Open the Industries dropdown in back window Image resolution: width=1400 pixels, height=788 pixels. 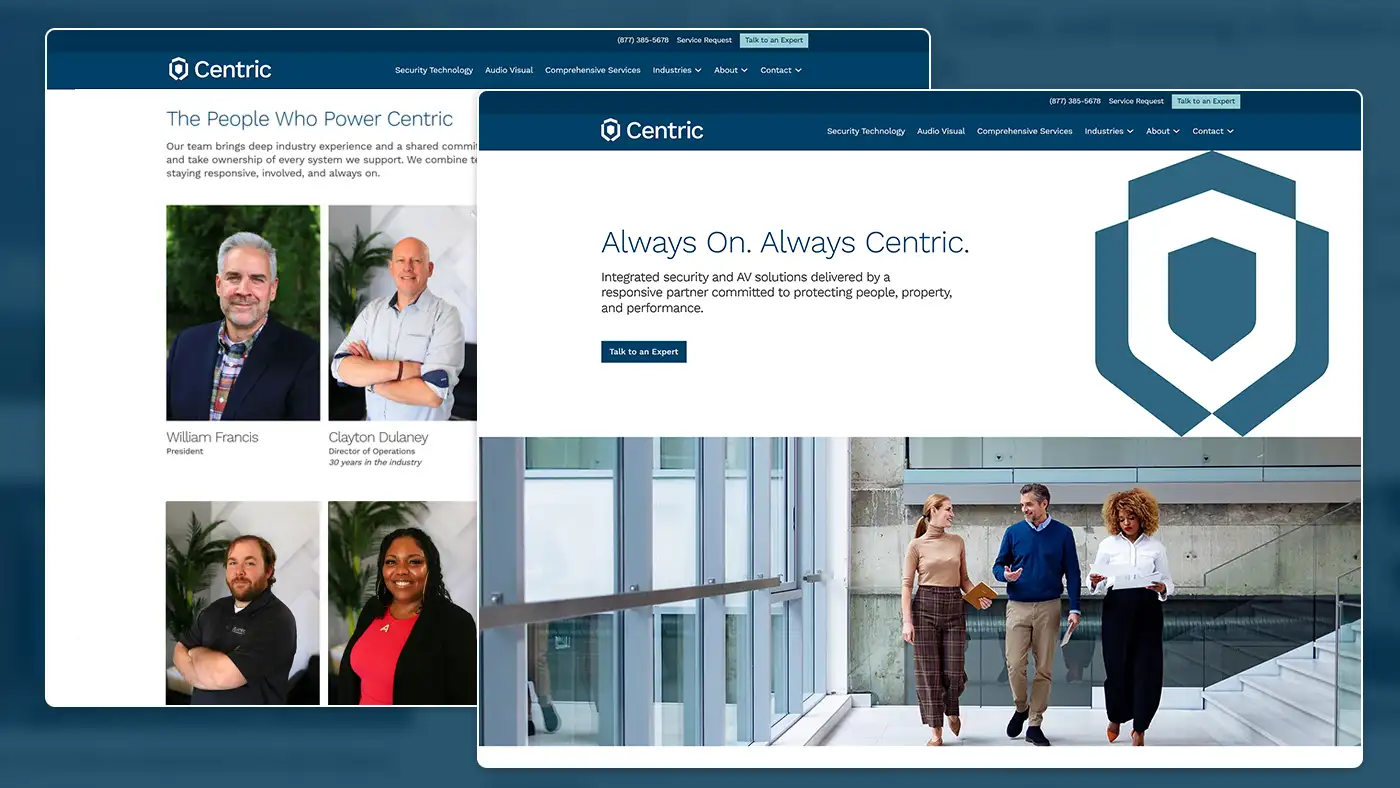click(x=677, y=70)
